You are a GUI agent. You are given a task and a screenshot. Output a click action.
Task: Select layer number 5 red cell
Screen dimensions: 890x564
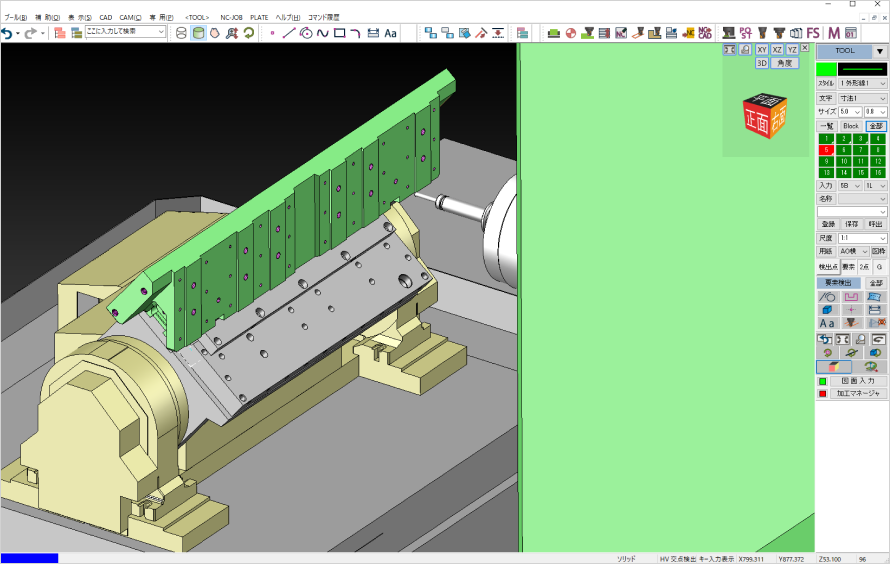[826, 150]
